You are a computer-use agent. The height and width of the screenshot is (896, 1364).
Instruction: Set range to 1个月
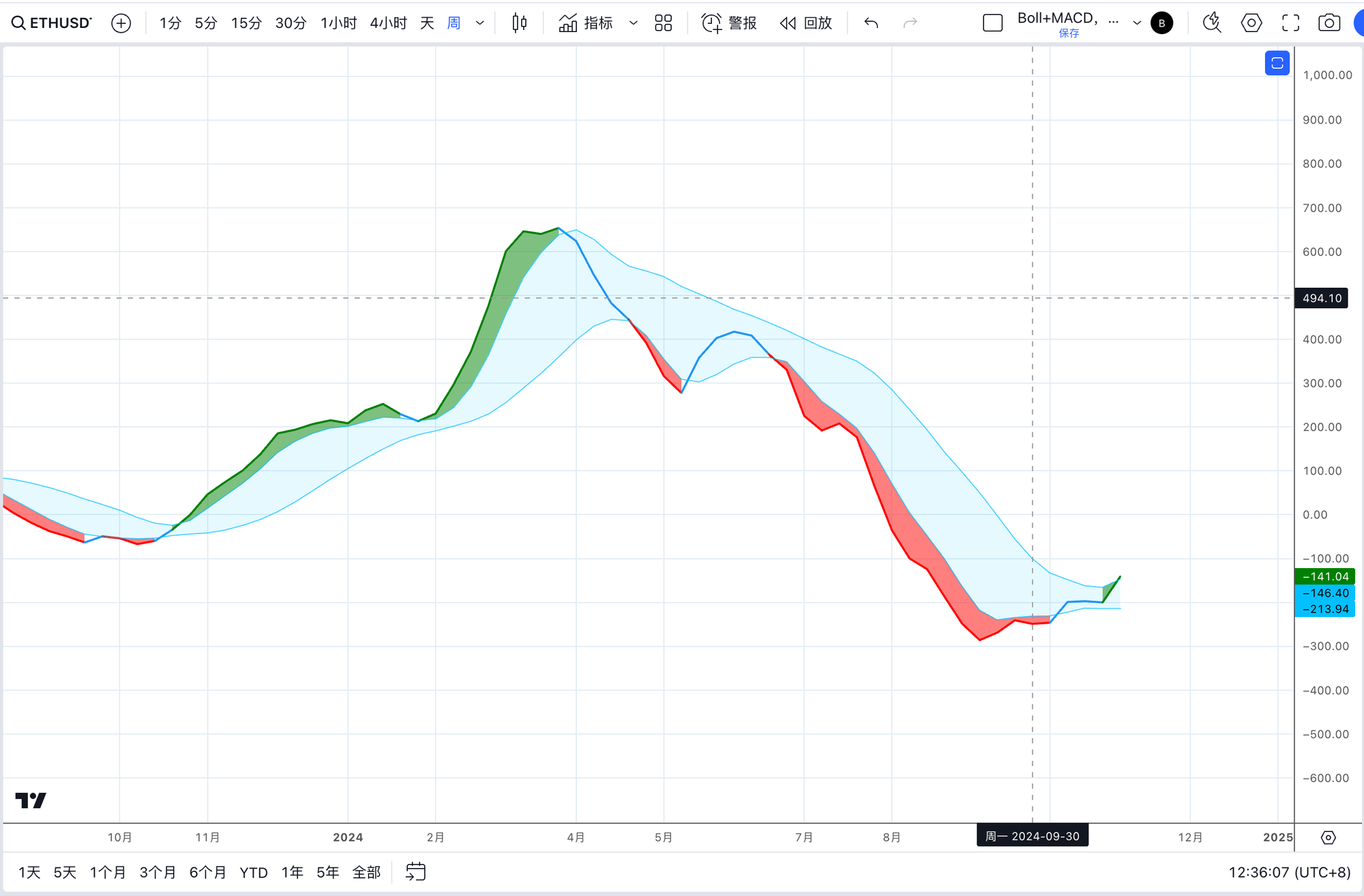pyautogui.click(x=108, y=872)
